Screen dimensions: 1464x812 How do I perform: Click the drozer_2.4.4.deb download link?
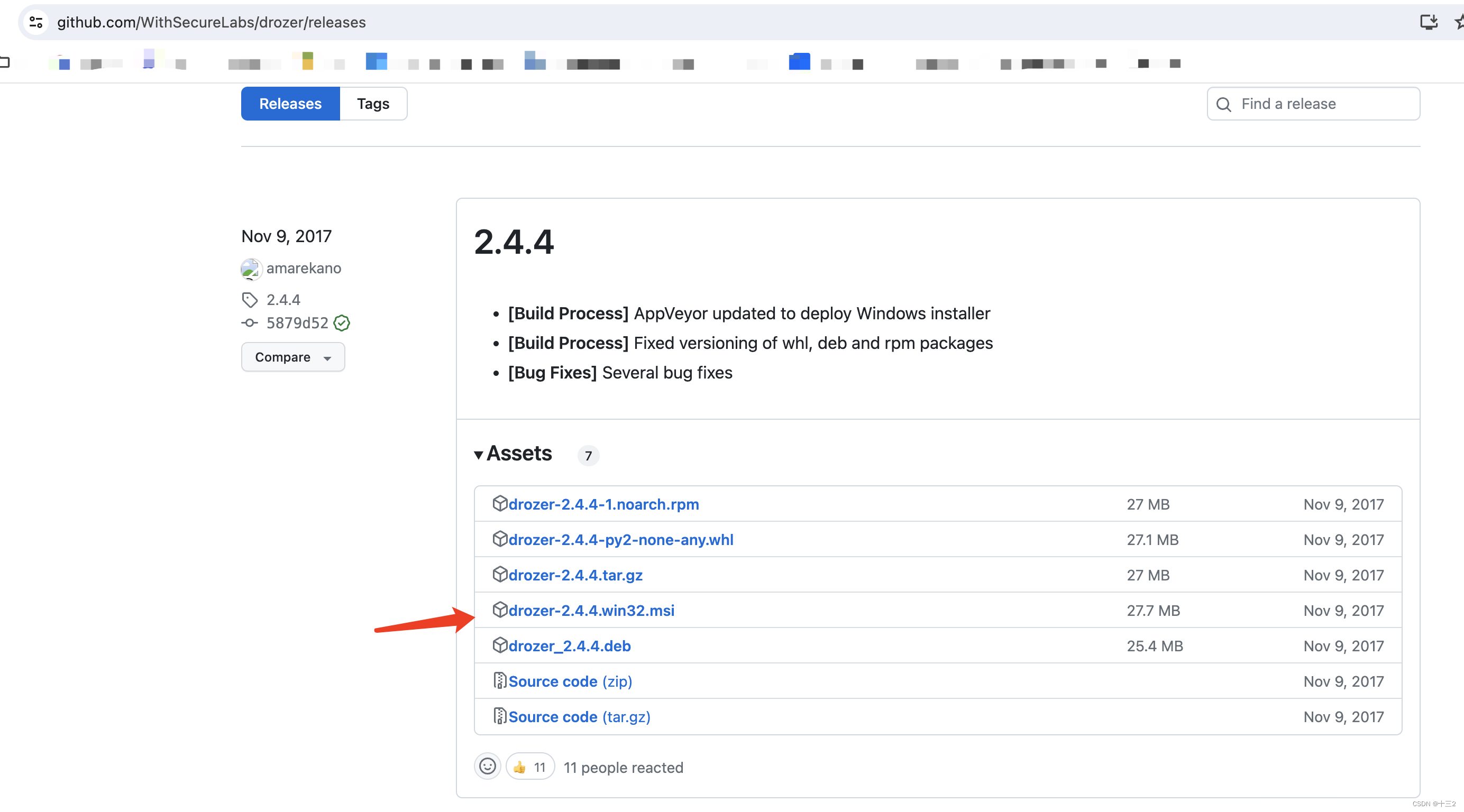click(x=569, y=645)
